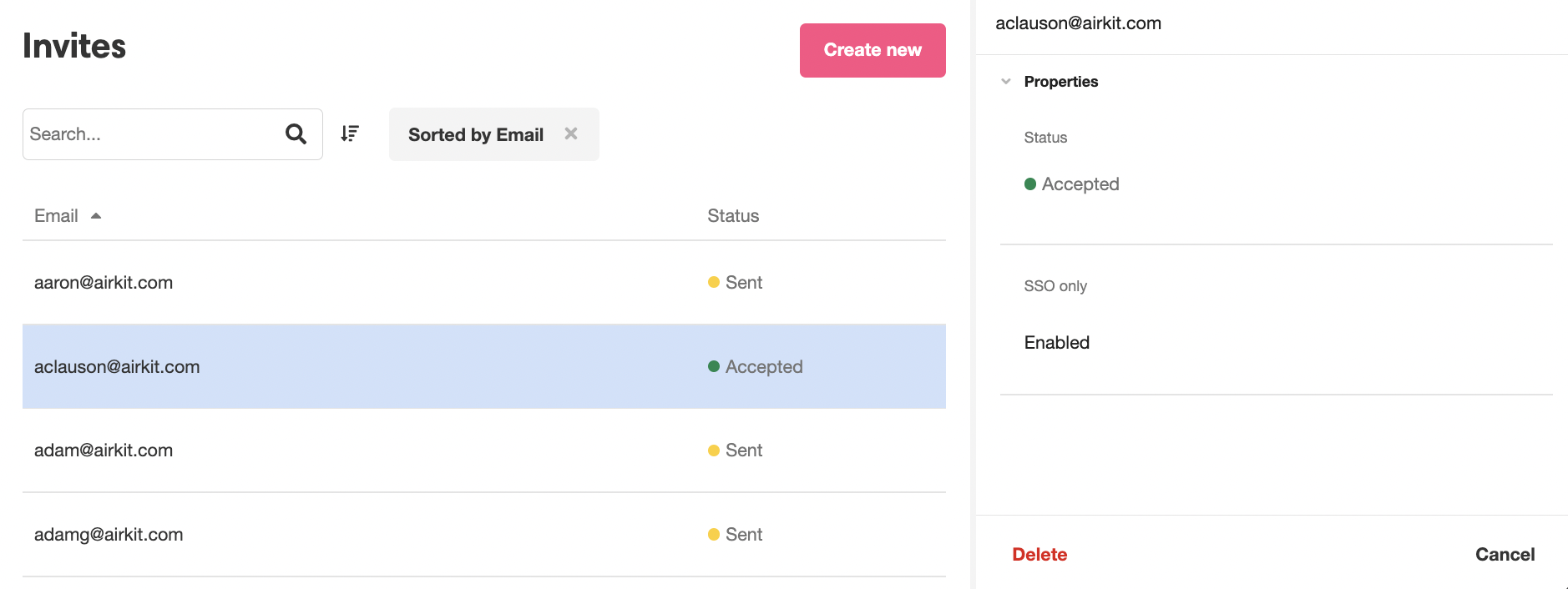Screen dimensions: 1568x589
Task: Open the sort order icon
Action: click(350, 133)
